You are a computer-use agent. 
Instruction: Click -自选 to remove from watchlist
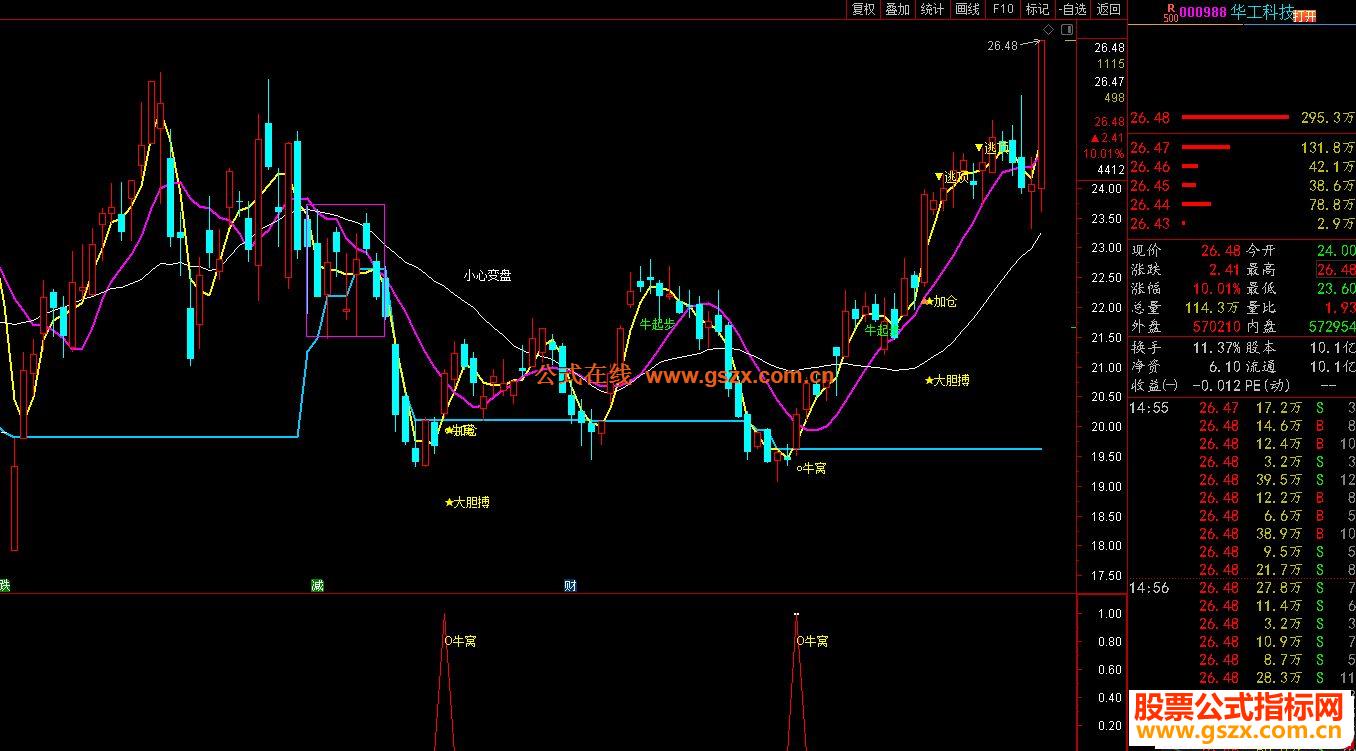(x=1072, y=9)
